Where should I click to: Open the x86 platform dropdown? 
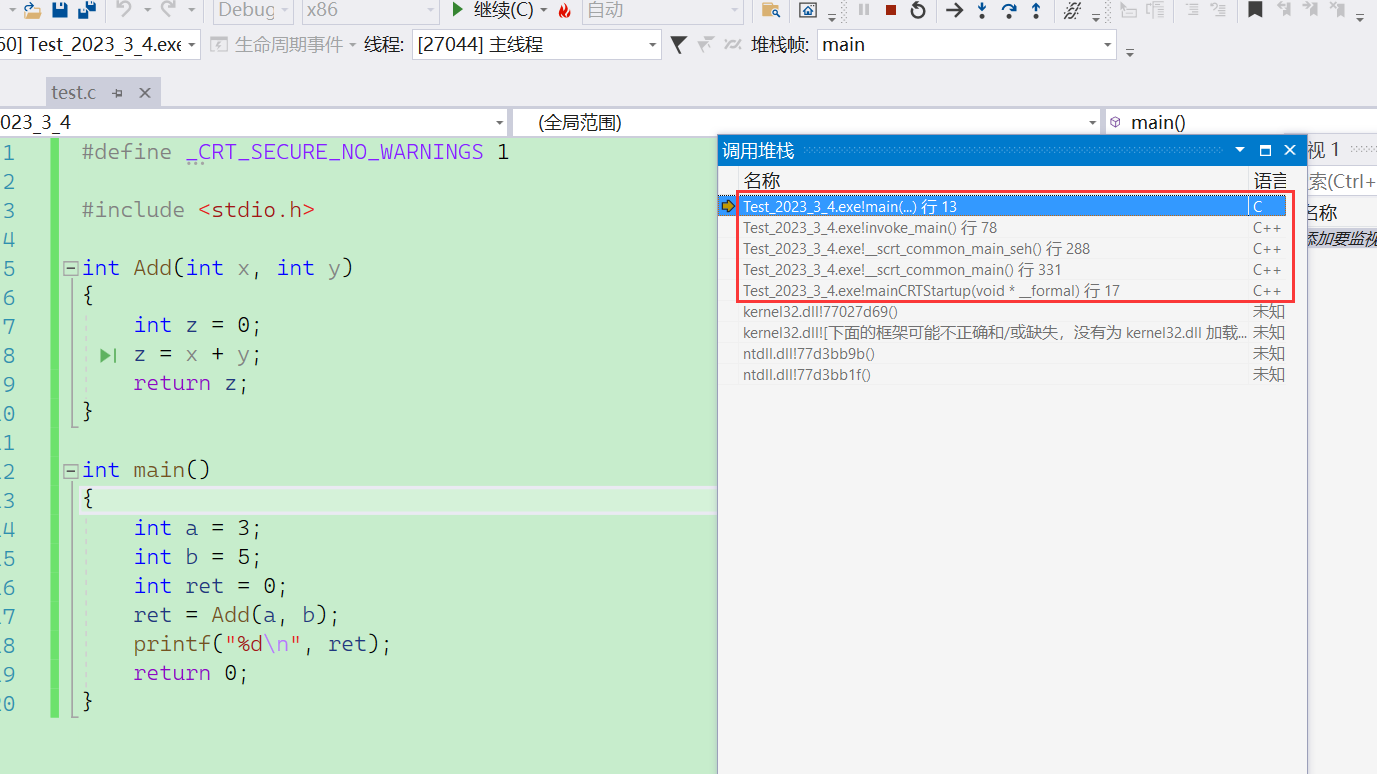(x=369, y=10)
